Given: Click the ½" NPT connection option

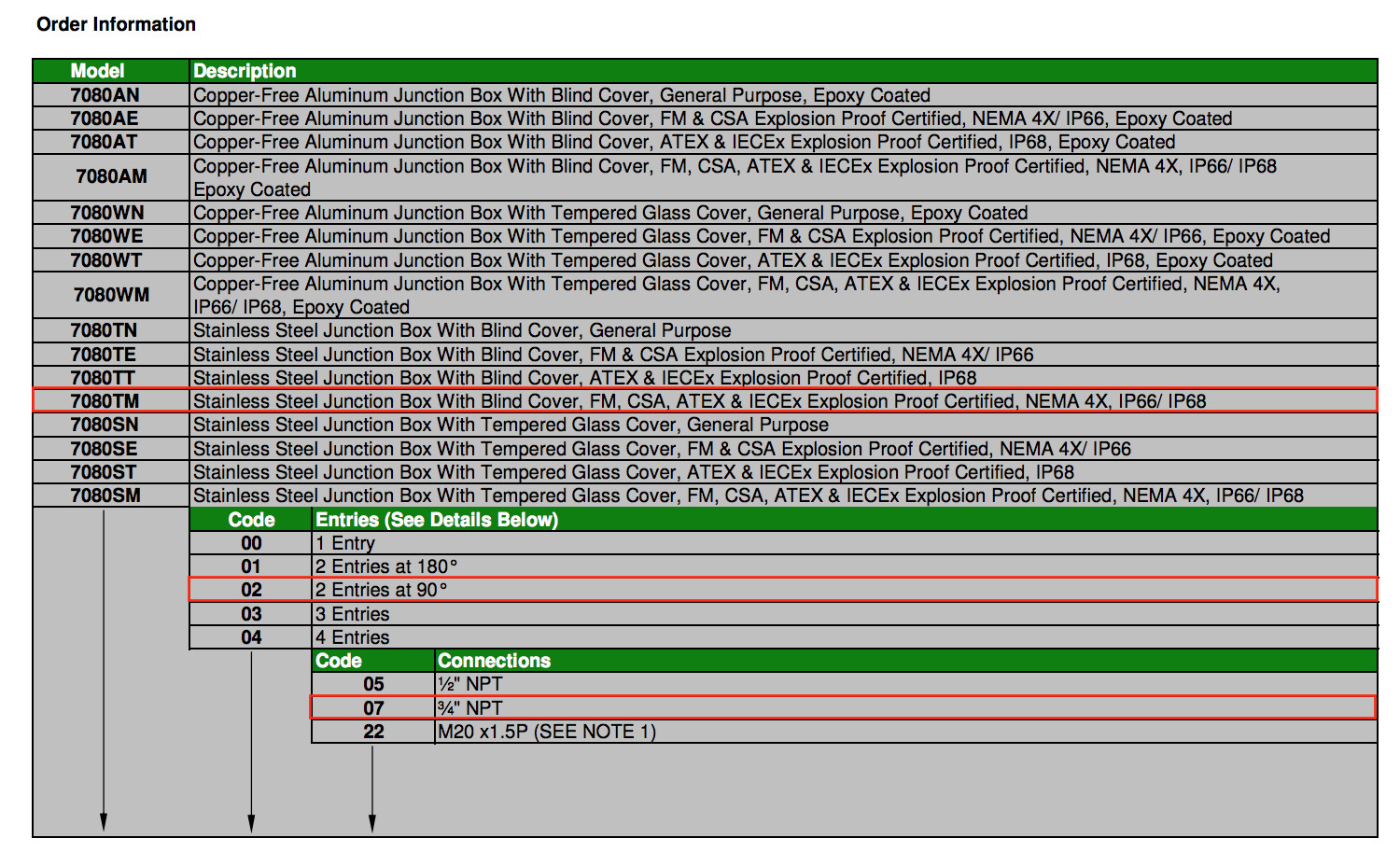Looking at the screenshot, I should (x=470, y=684).
